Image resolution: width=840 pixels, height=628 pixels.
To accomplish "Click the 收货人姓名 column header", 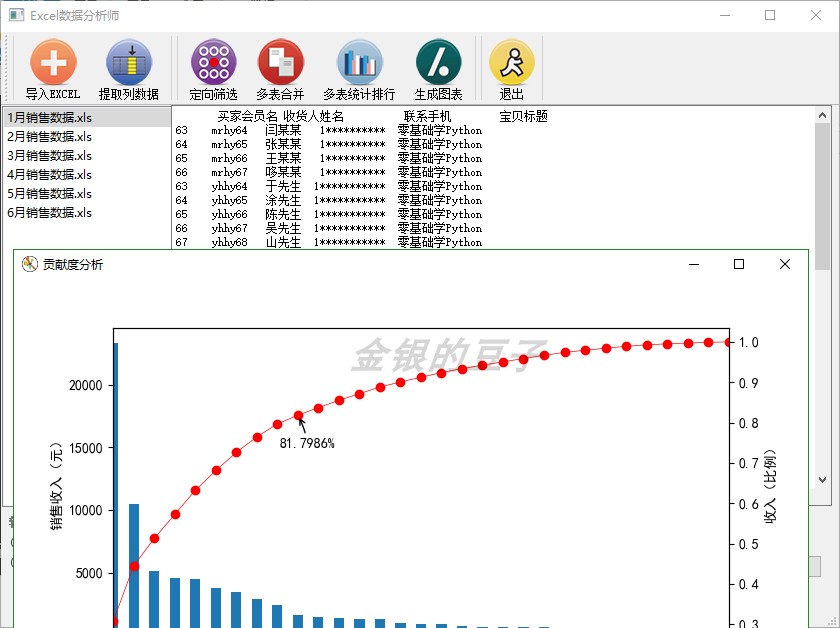I will coord(313,116).
